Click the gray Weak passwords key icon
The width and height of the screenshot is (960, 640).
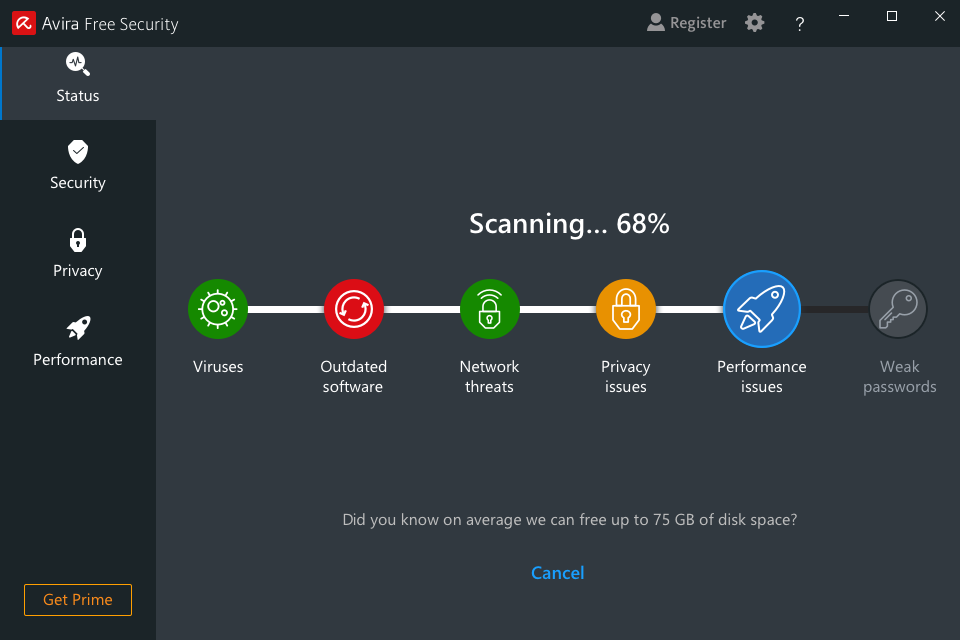[898, 309]
